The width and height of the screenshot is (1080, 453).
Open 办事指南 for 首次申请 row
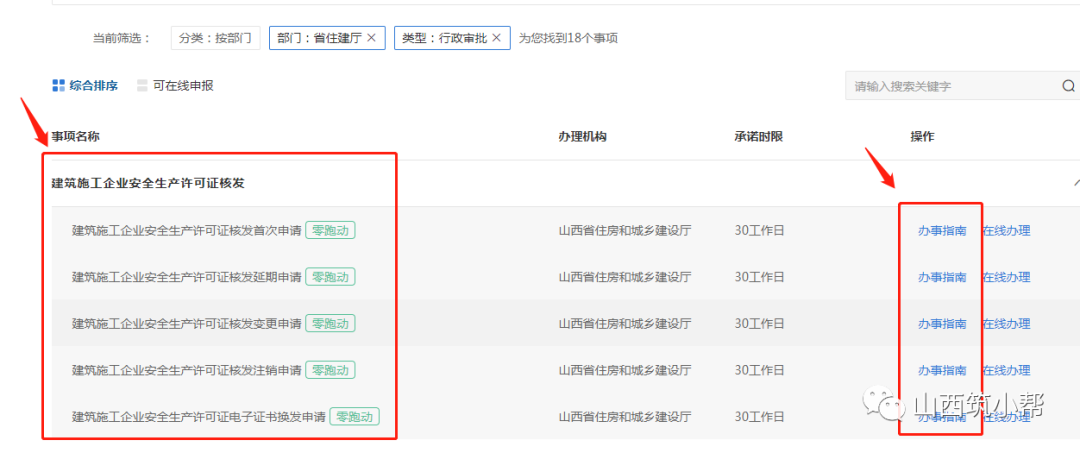[942, 231]
